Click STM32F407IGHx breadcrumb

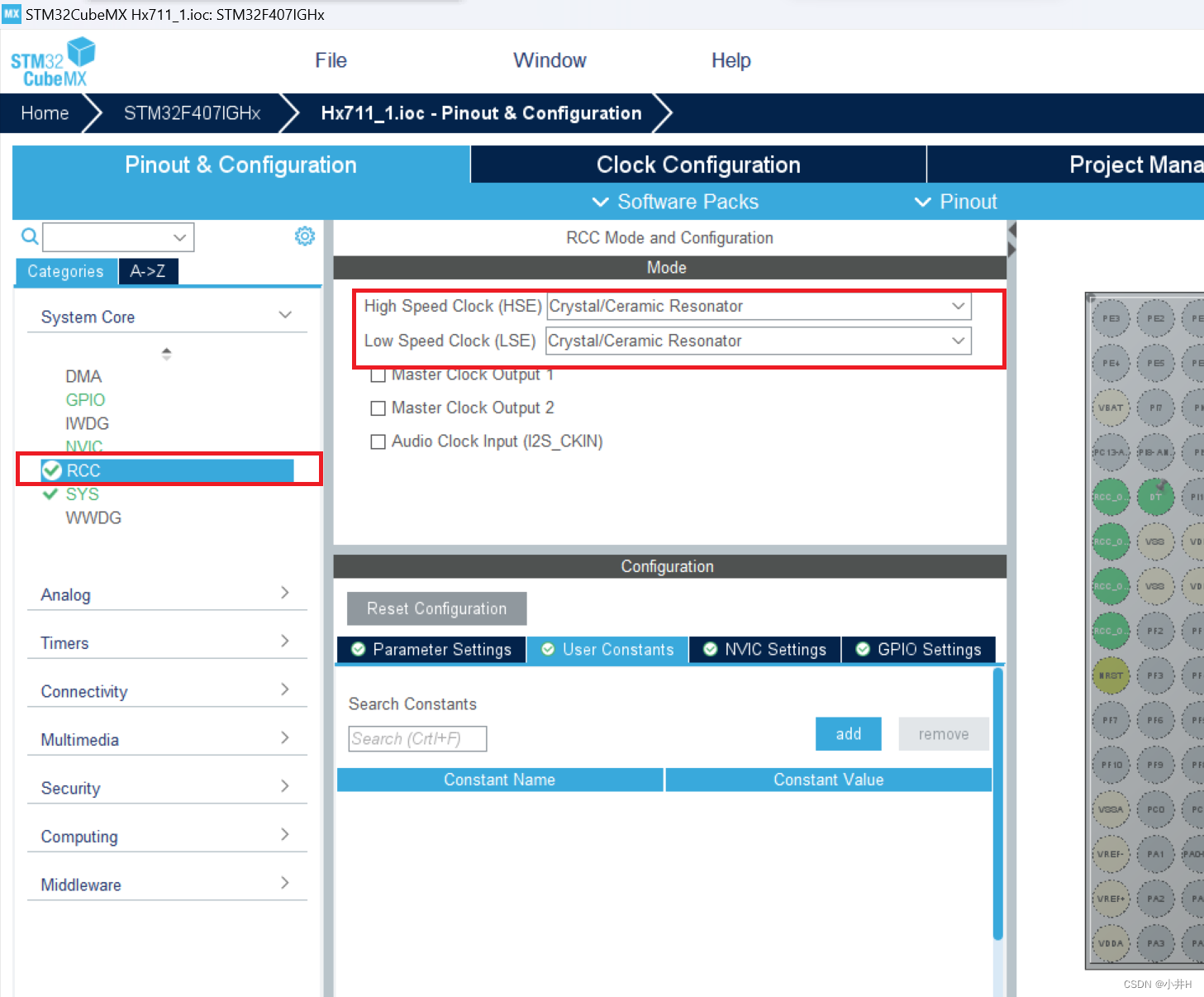click(192, 113)
